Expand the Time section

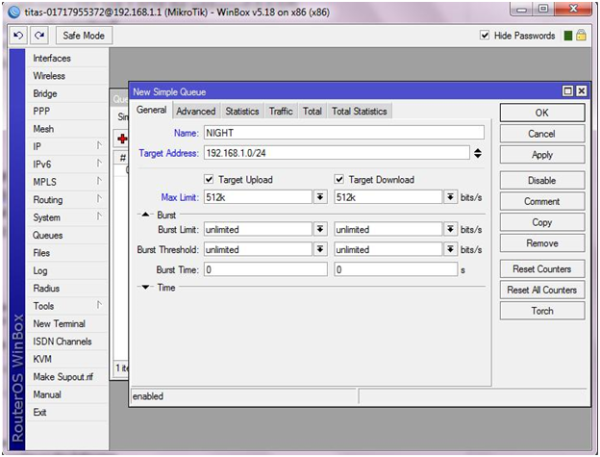[x=145, y=287]
